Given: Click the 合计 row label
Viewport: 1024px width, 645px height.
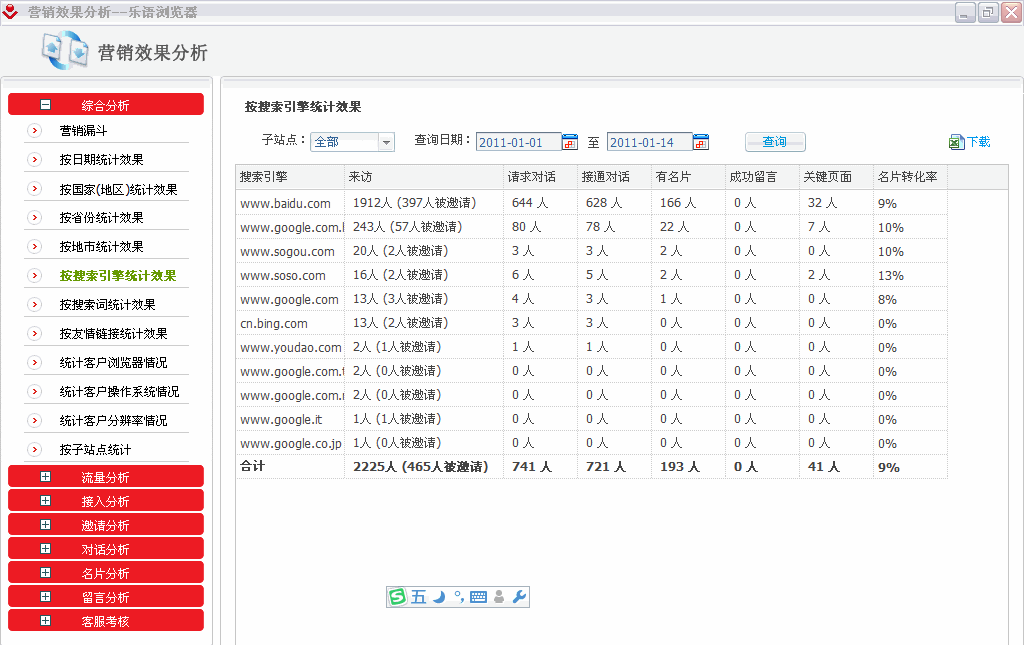Looking at the screenshot, I should 252,466.
